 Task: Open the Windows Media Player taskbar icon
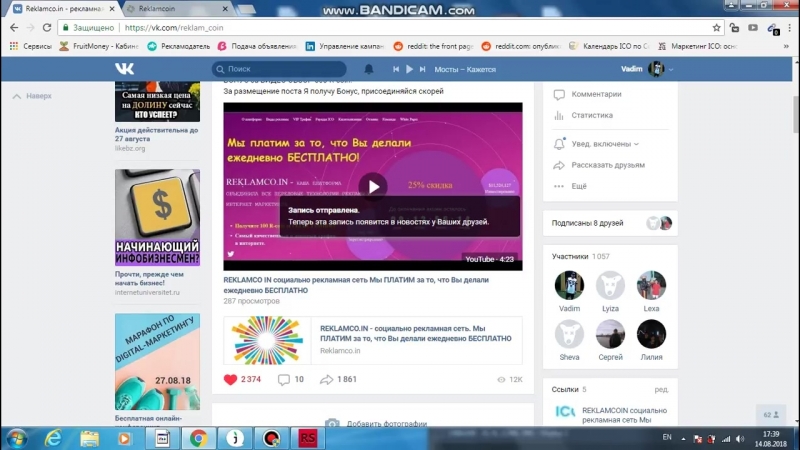[125, 438]
